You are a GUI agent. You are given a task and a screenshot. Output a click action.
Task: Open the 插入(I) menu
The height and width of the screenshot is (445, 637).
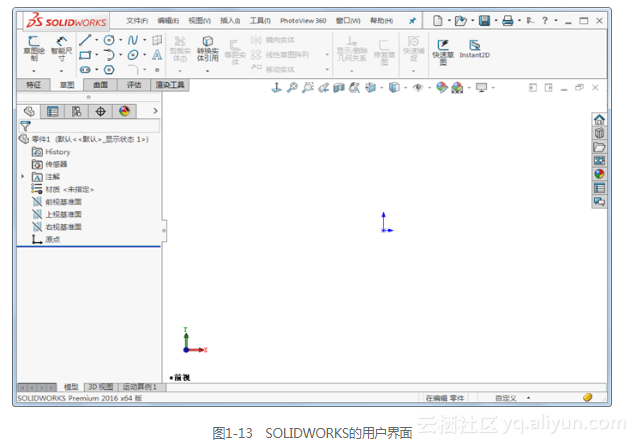pyautogui.click(x=230, y=21)
